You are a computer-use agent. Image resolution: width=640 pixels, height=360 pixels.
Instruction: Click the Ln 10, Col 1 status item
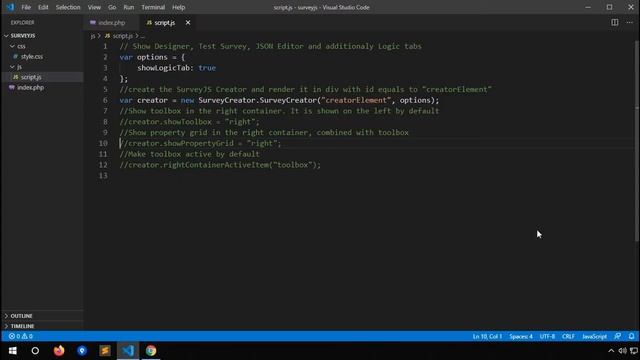tap(487, 336)
